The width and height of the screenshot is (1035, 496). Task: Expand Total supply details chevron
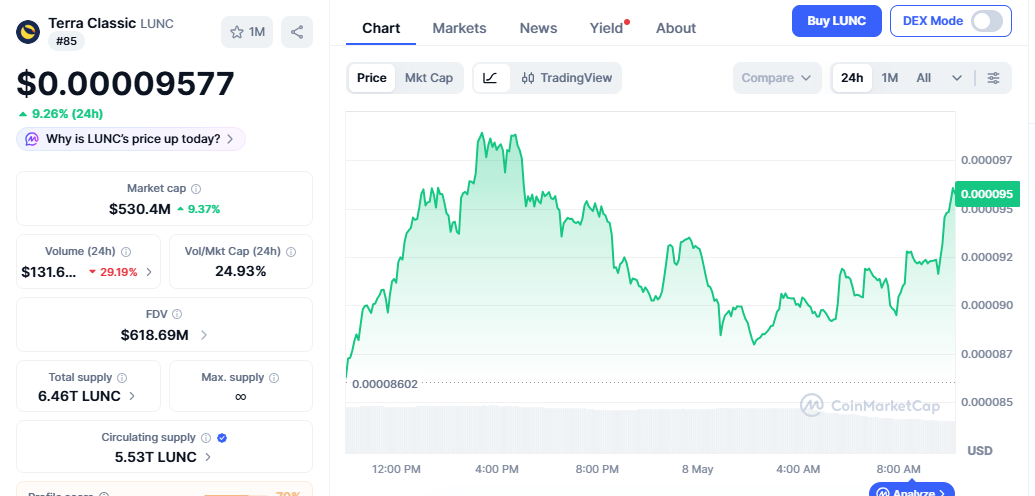[132, 396]
